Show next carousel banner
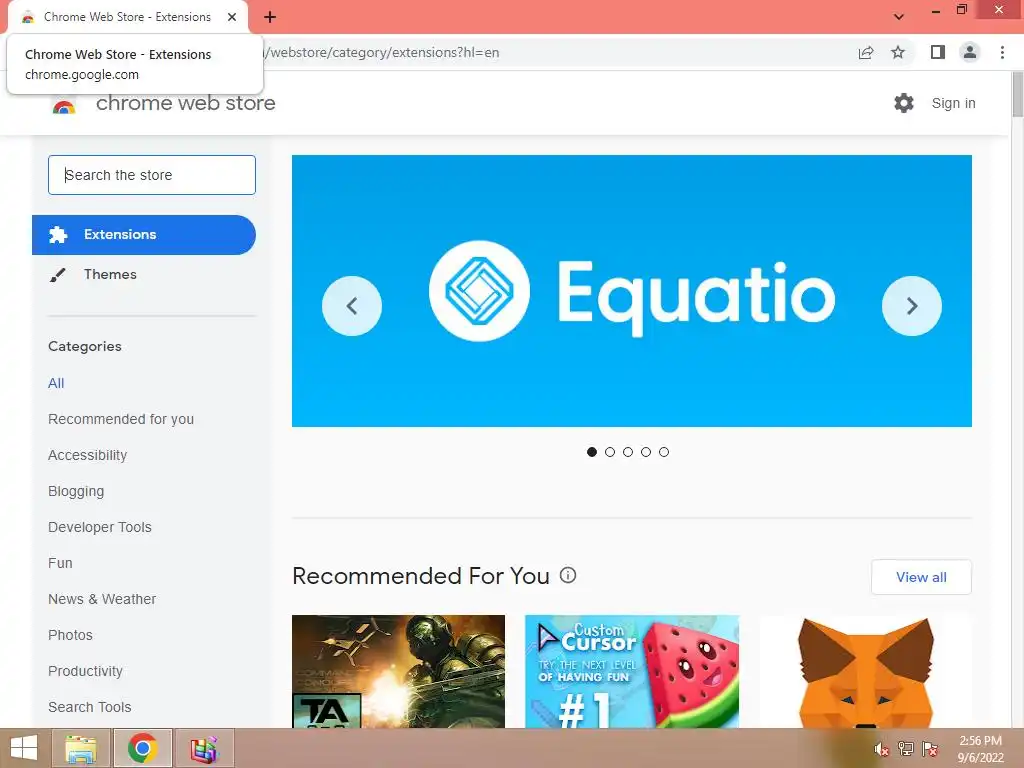 coord(912,306)
